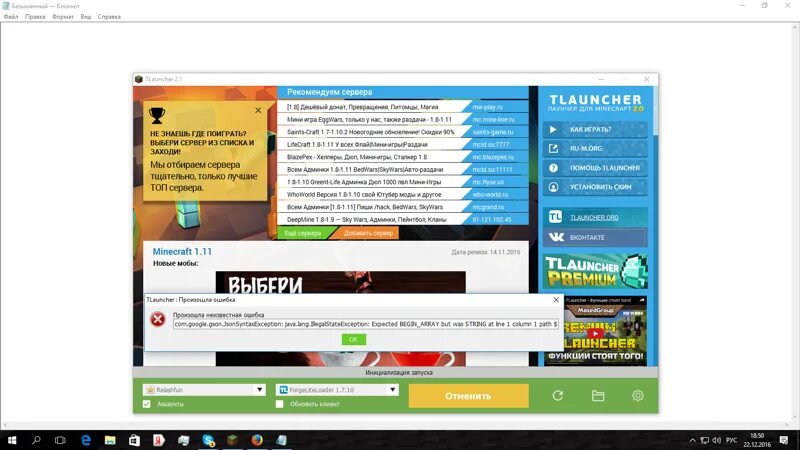Confirm the error with the OK button
This screenshot has width=800, height=450.
[x=354, y=339]
